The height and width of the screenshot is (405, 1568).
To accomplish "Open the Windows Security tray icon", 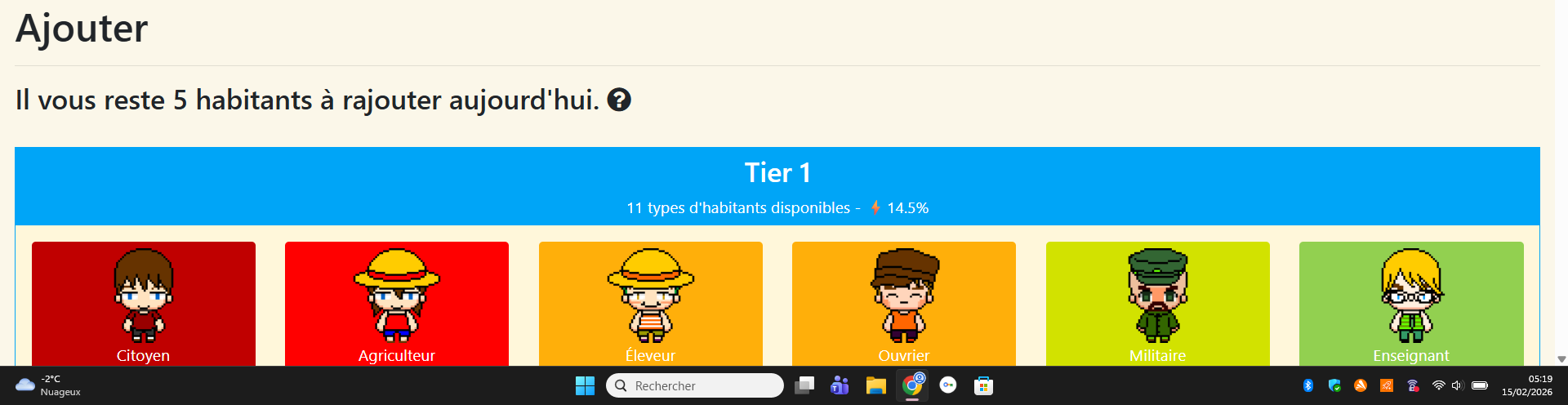I will point(1334,385).
